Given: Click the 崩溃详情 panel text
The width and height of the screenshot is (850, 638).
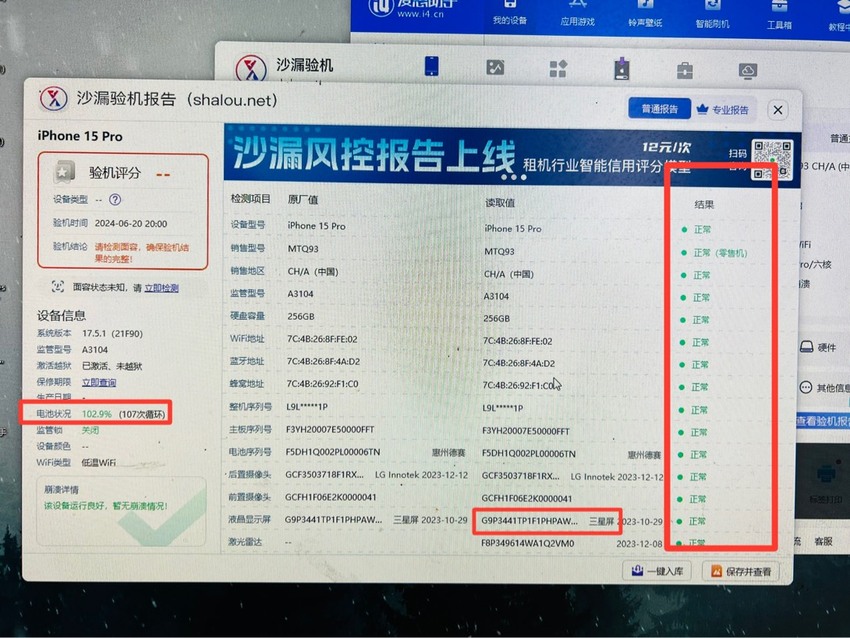Looking at the screenshot, I should click(106, 506).
